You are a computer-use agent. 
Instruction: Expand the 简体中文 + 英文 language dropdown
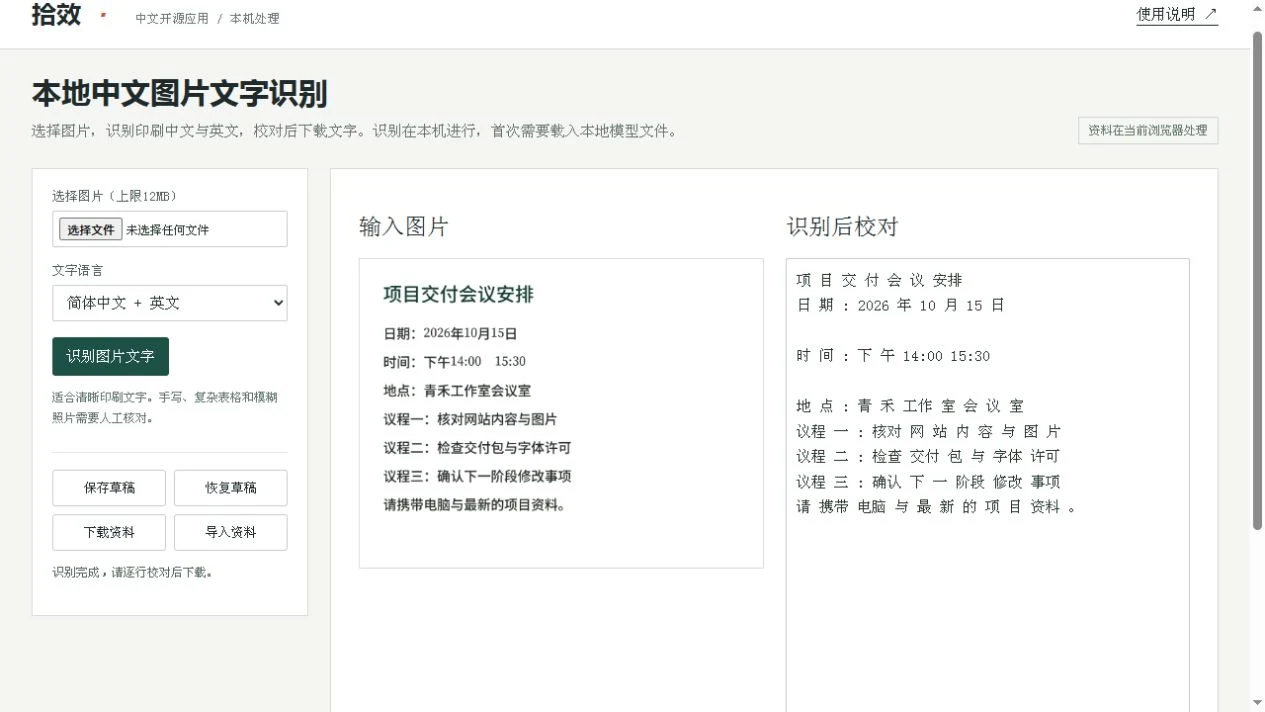(x=170, y=303)
